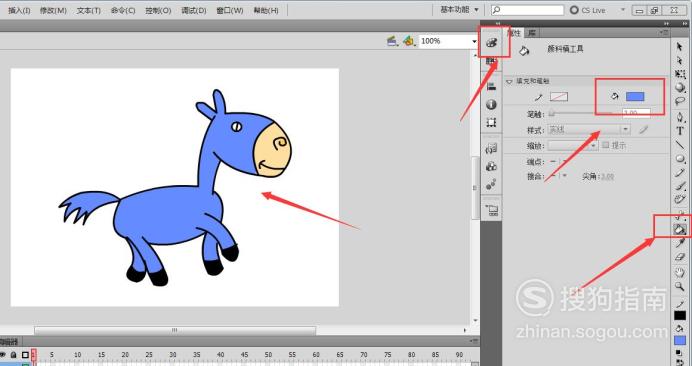692x366 pixels.
Task: Open the 文本(T) menu
Action: (89, 10)
